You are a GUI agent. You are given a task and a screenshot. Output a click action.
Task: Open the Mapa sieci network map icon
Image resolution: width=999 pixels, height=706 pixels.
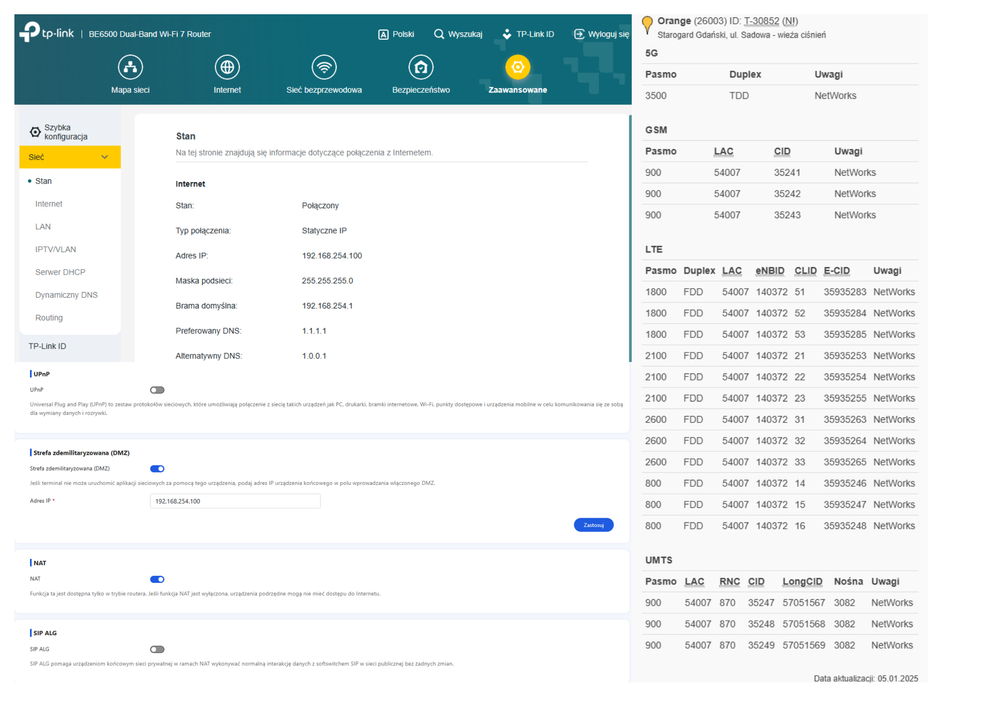pyautogui.click(x=130, y=68)
